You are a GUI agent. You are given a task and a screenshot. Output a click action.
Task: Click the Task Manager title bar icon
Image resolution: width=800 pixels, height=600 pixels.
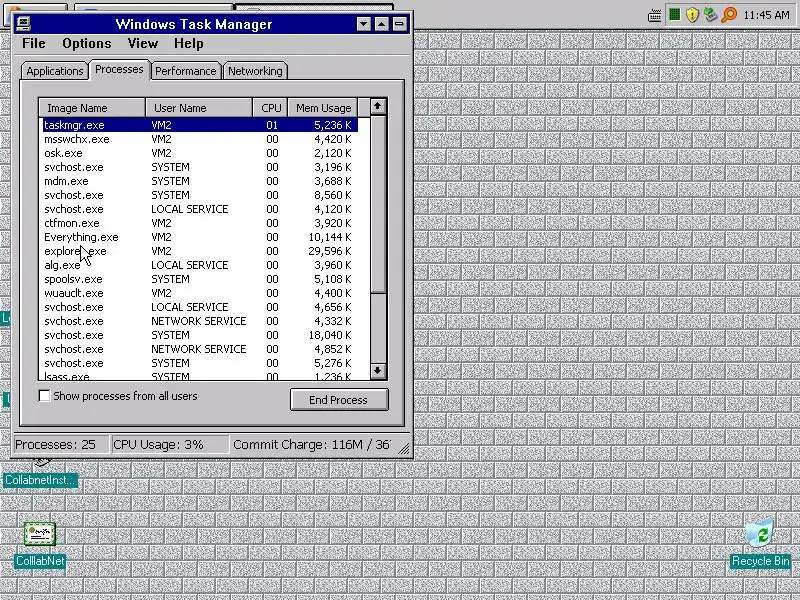click(23, 23)
